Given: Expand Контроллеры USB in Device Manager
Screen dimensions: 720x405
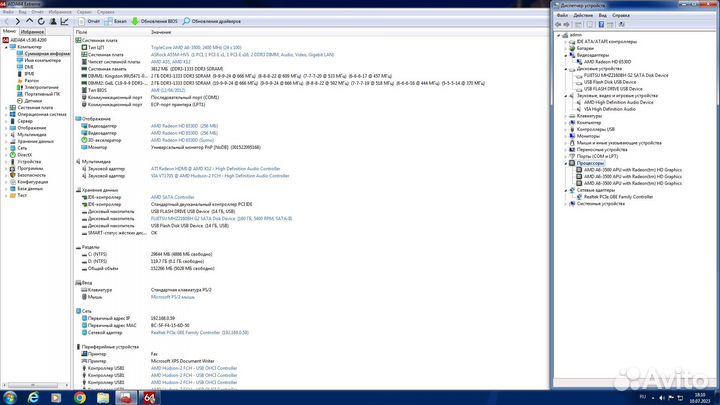Looking at the screenshot, I should coord(566,129).
